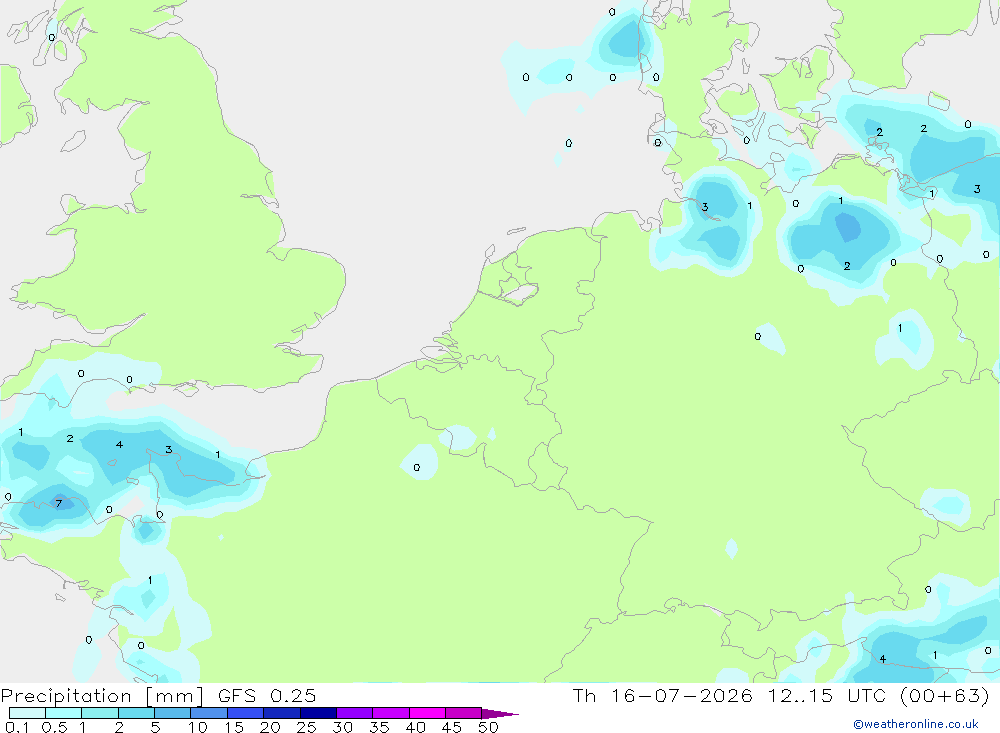
Task: Click the "25" legend scale number
Action: (306, 727)
